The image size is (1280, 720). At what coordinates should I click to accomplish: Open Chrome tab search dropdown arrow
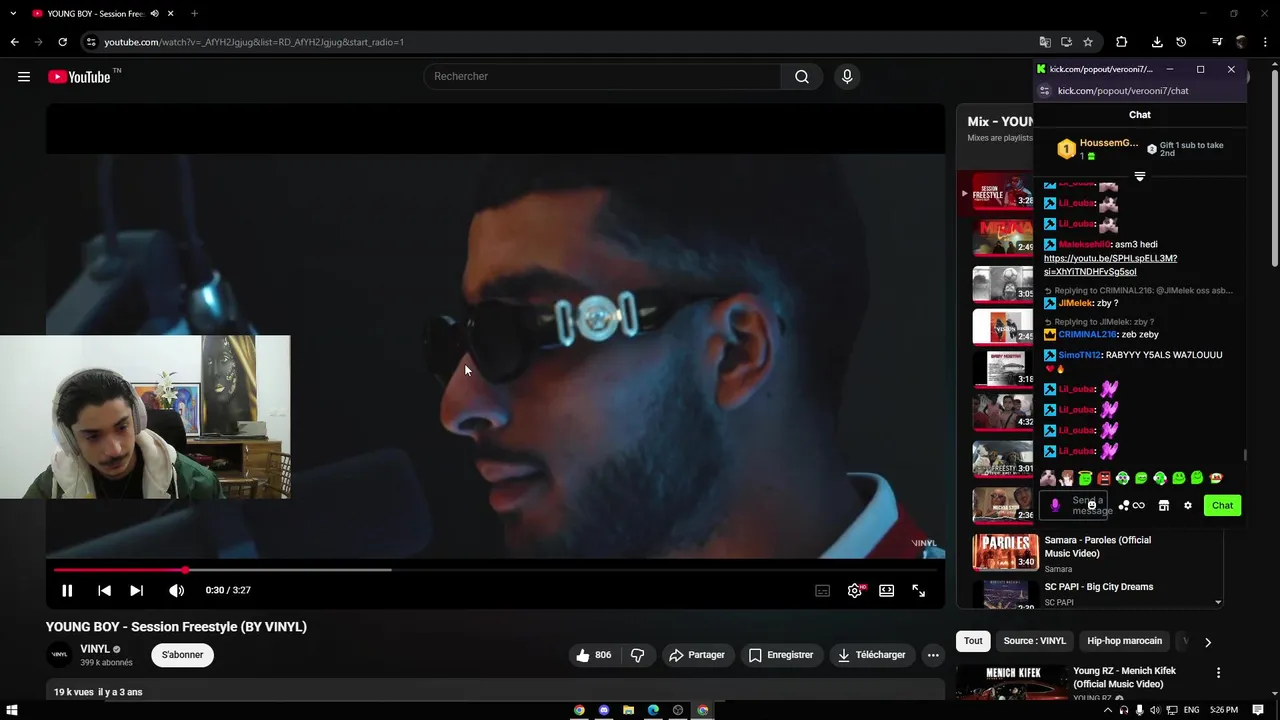click(x=13, y=14)
